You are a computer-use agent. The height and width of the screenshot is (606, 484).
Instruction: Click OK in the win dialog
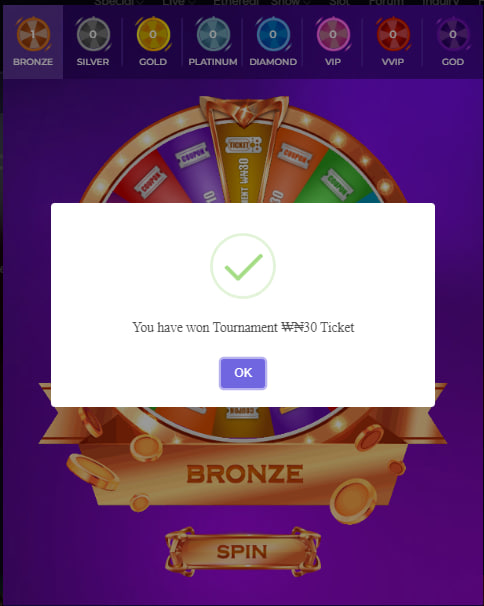(243, 373)
